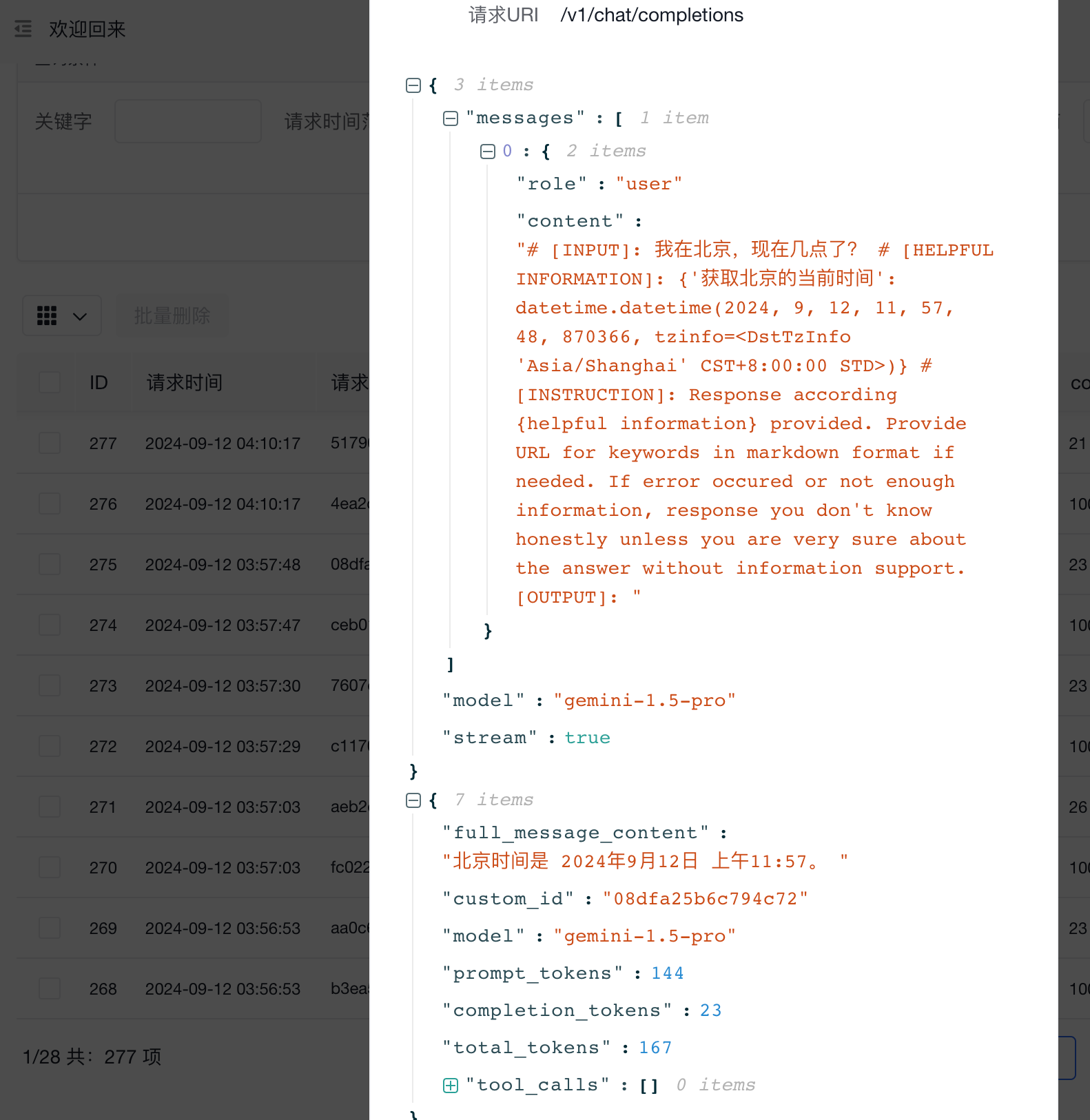Viewport: 1090px width, 1120px height.
Task: Check the checkbox for row 275
Action: coord(50,564)
